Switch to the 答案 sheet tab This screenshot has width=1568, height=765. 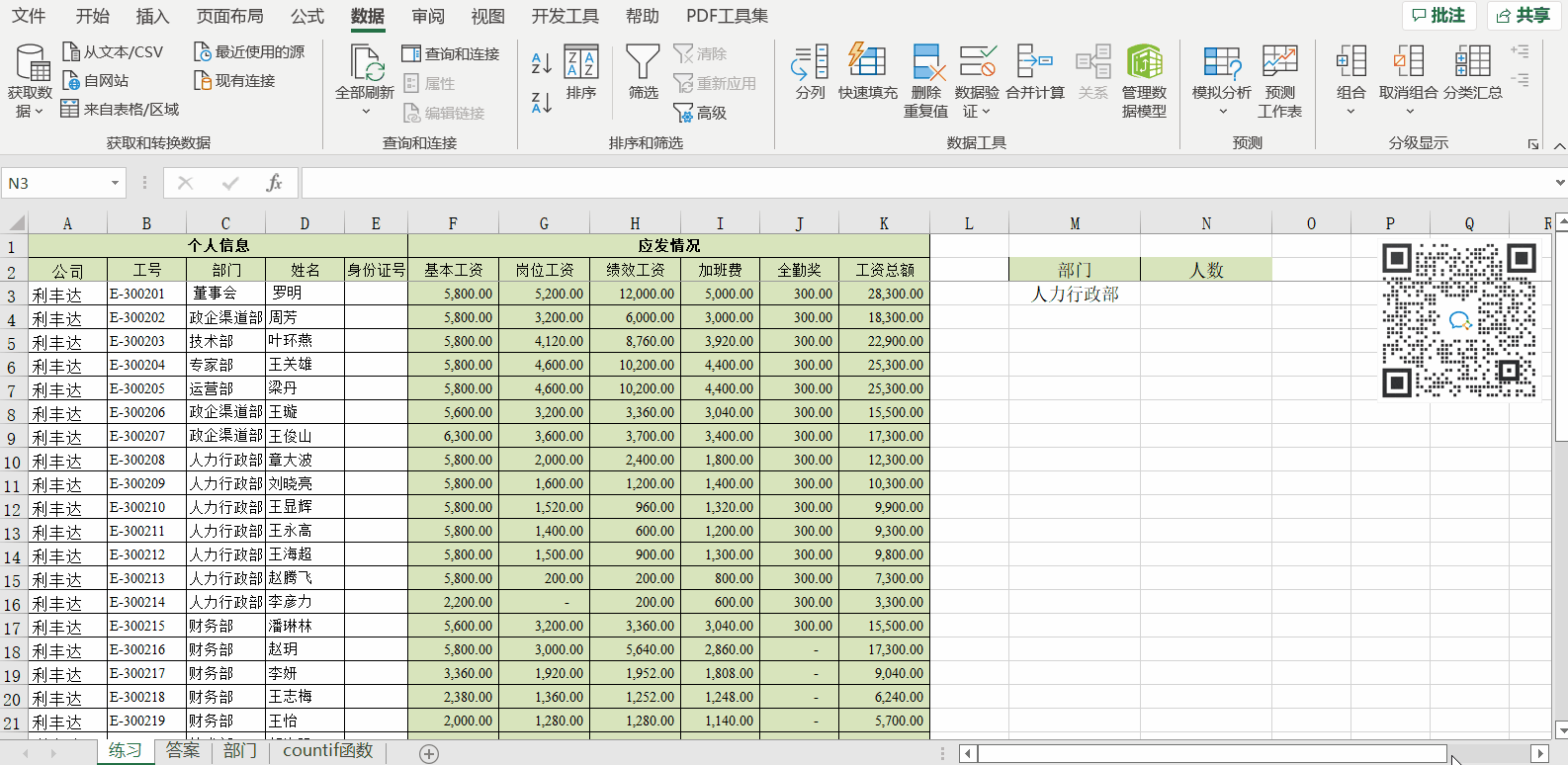[x=183, y=751]
